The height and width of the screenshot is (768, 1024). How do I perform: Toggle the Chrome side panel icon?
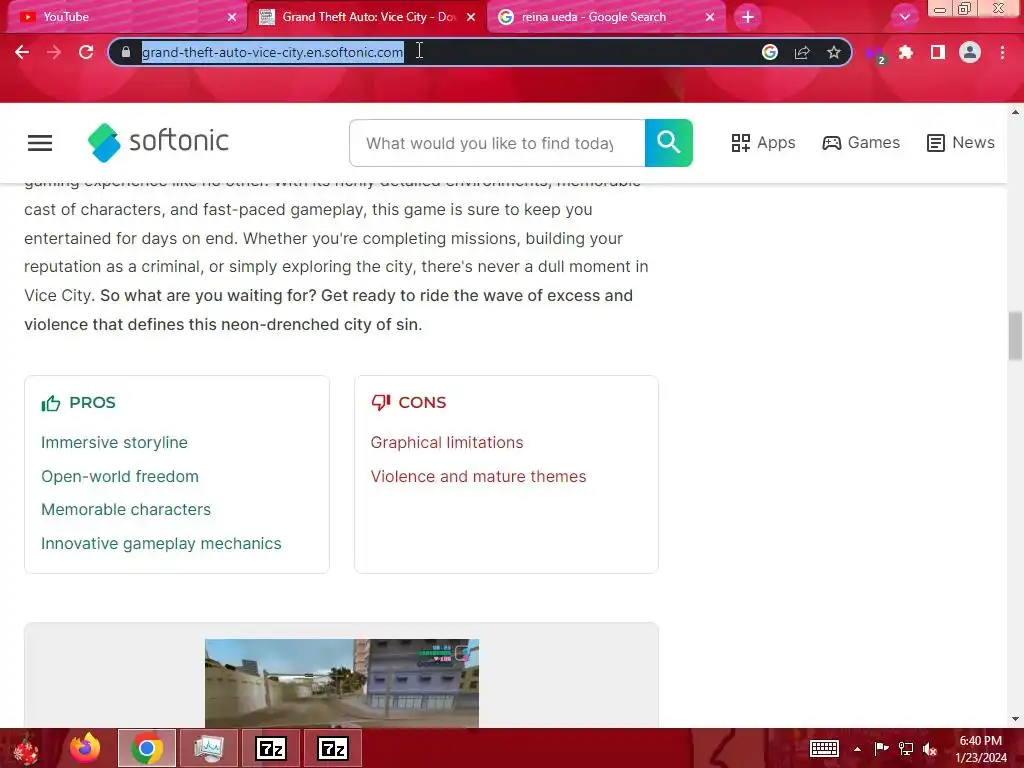coord(938,52)
